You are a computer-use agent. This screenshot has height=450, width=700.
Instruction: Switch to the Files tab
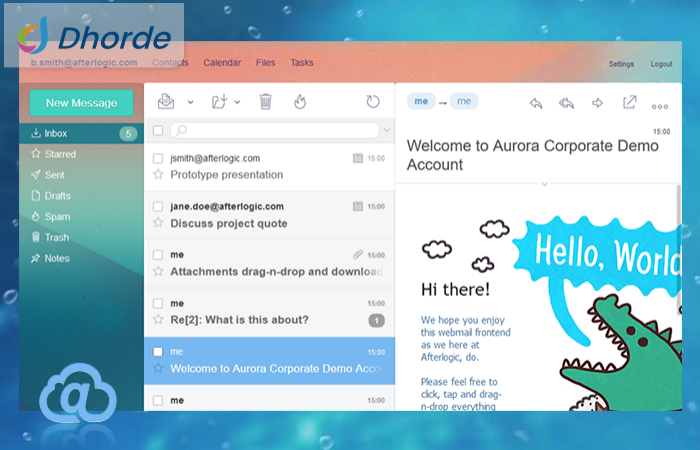click(x=266, y=62)
